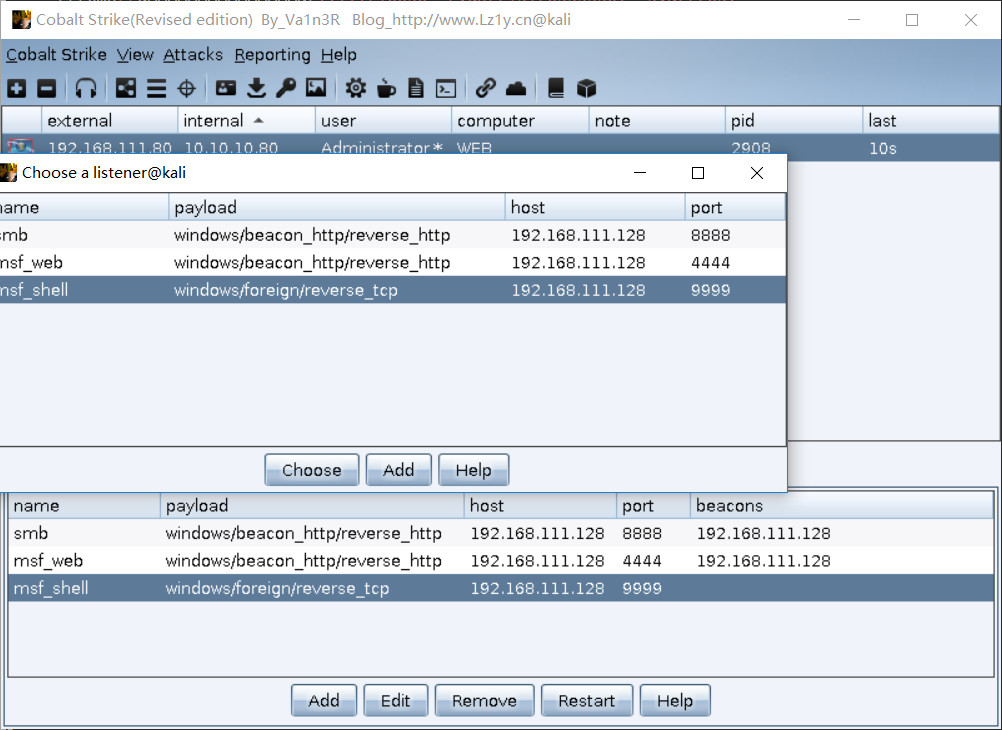The image size is (1002, 730).
Task: Sort listeners by beacons column header
Action: 842,506
